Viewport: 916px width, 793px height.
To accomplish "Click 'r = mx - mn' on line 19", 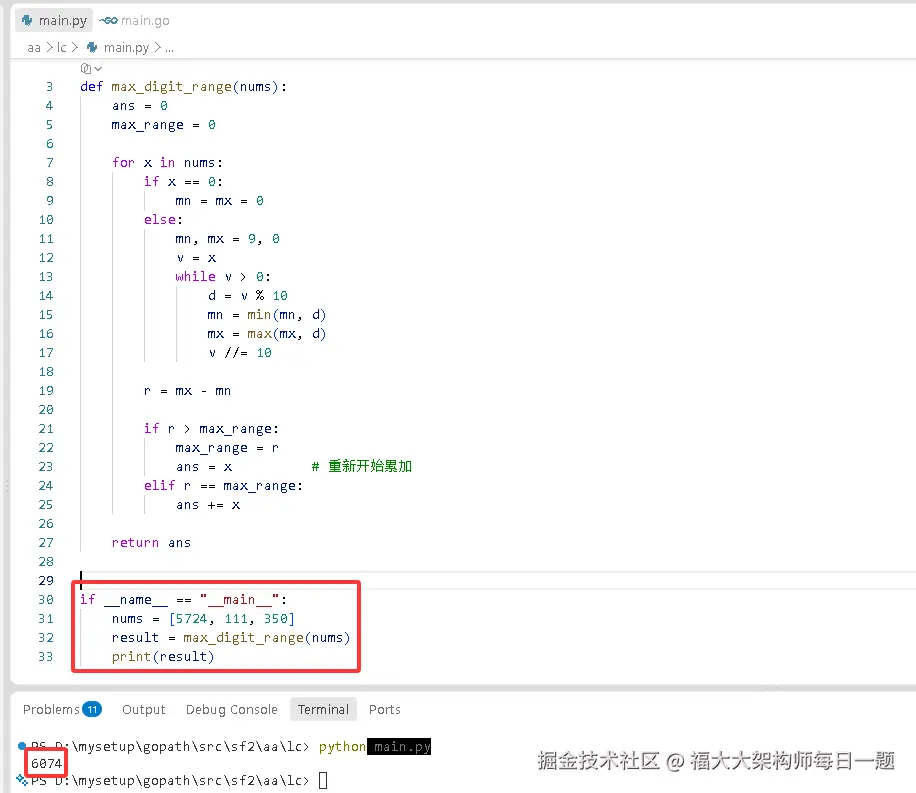I will [x=188, y=390].
